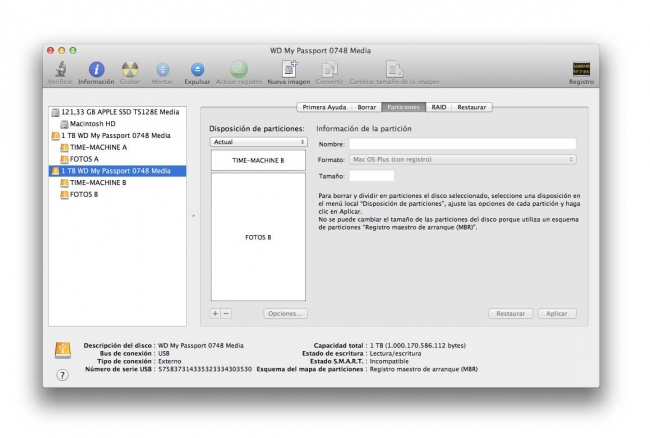The image size is (650, 438).
Task: Open the Registro log icon
Action: [x=581, y=69]
